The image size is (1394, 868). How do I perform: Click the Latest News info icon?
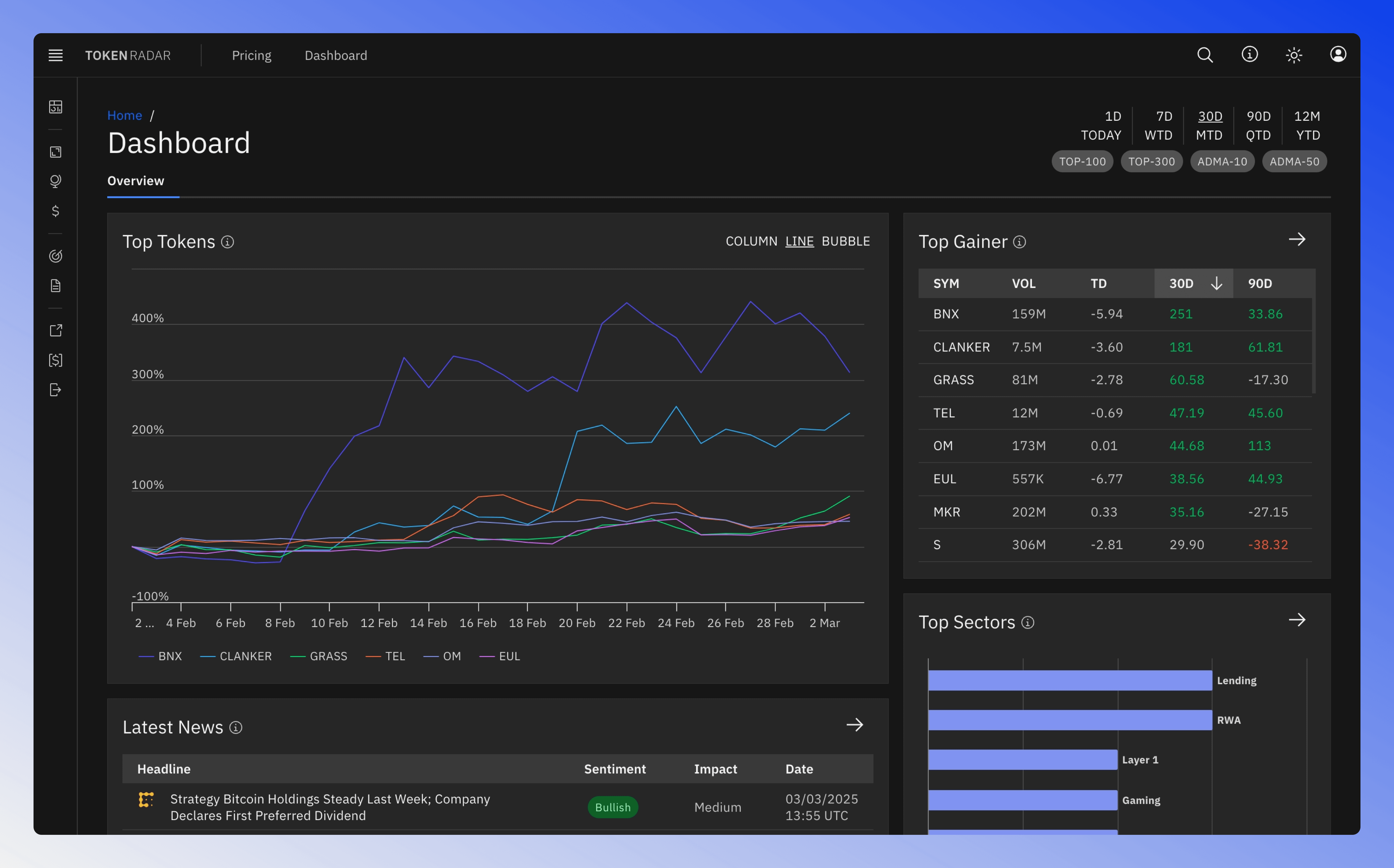pos(235,727)
